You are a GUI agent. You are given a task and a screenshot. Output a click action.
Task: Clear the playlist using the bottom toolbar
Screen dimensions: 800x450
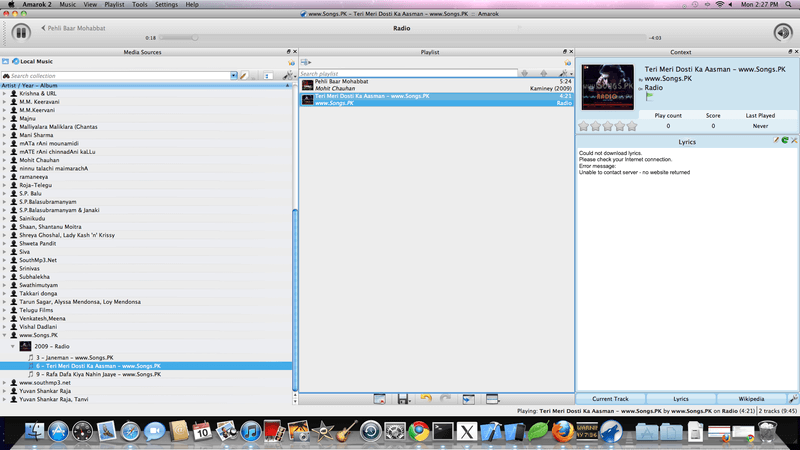(x=379, y=399)
